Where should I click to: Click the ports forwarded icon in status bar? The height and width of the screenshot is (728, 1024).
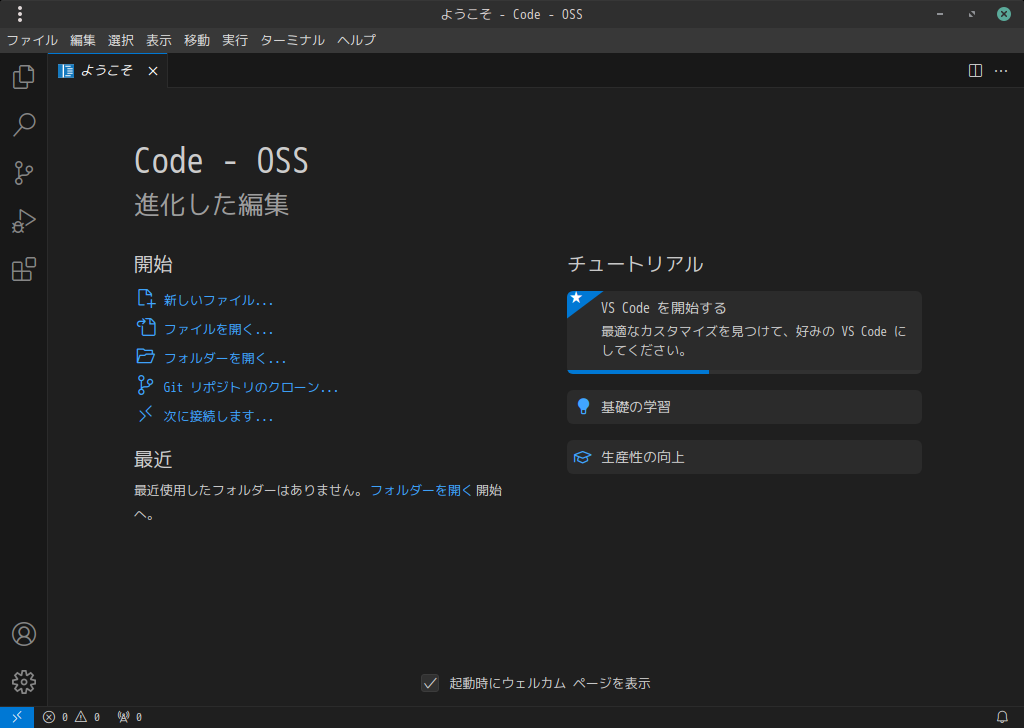coord(123,717)
